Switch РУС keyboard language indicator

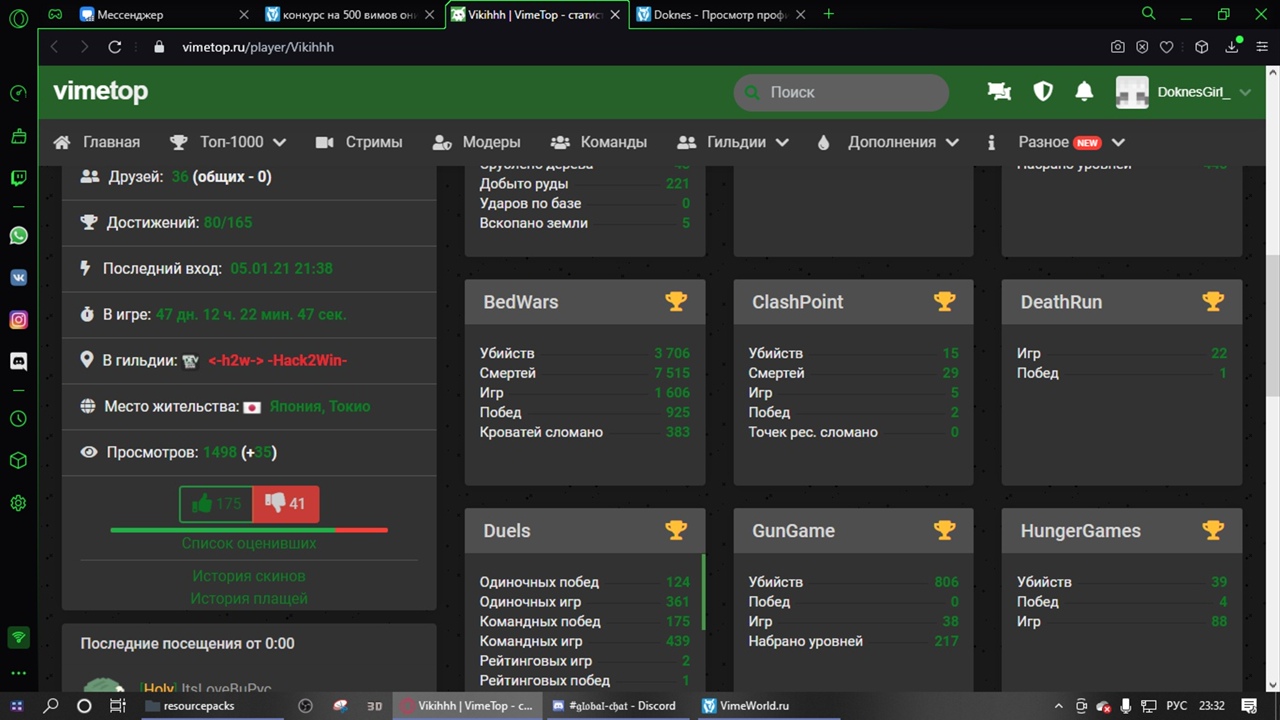click(x=1177, y=706)
